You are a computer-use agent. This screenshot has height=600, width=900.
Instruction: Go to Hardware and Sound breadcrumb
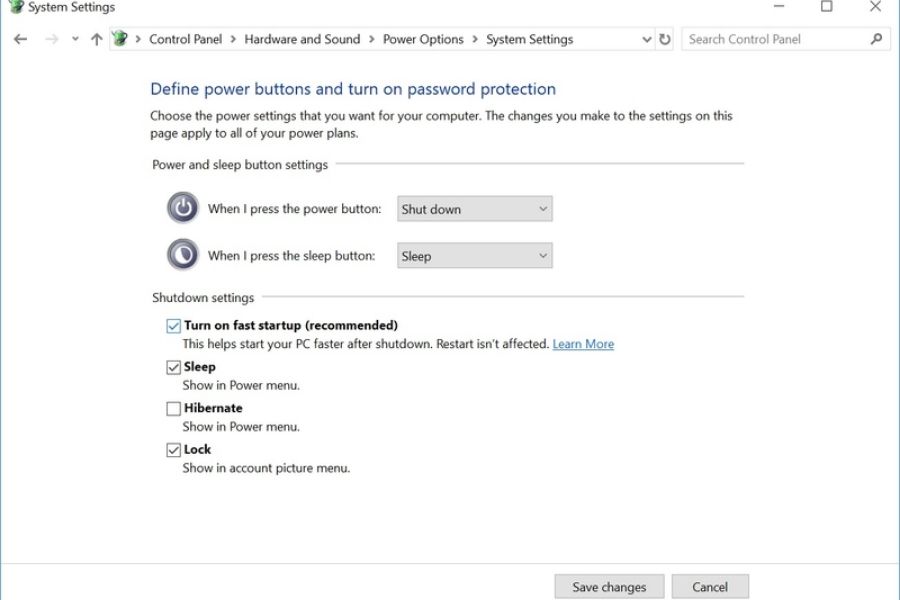click(302, 39)
